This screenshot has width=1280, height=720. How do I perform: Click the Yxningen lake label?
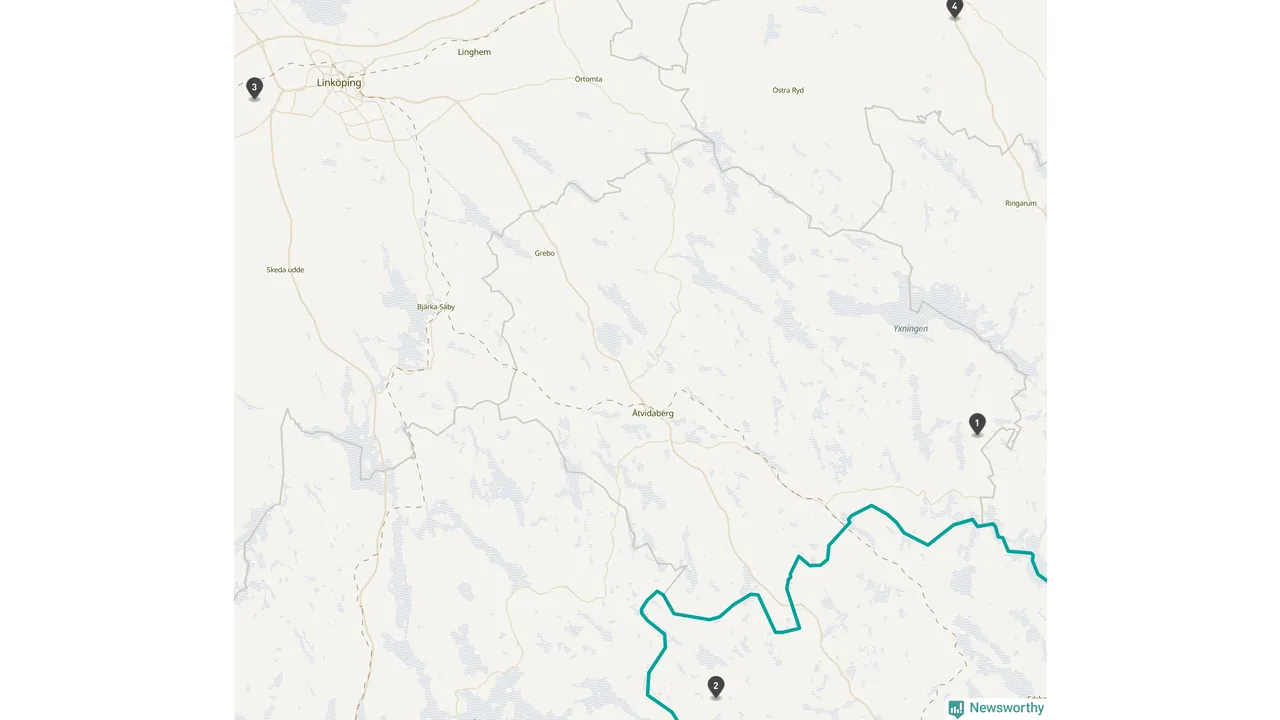[x=910, y=328]
